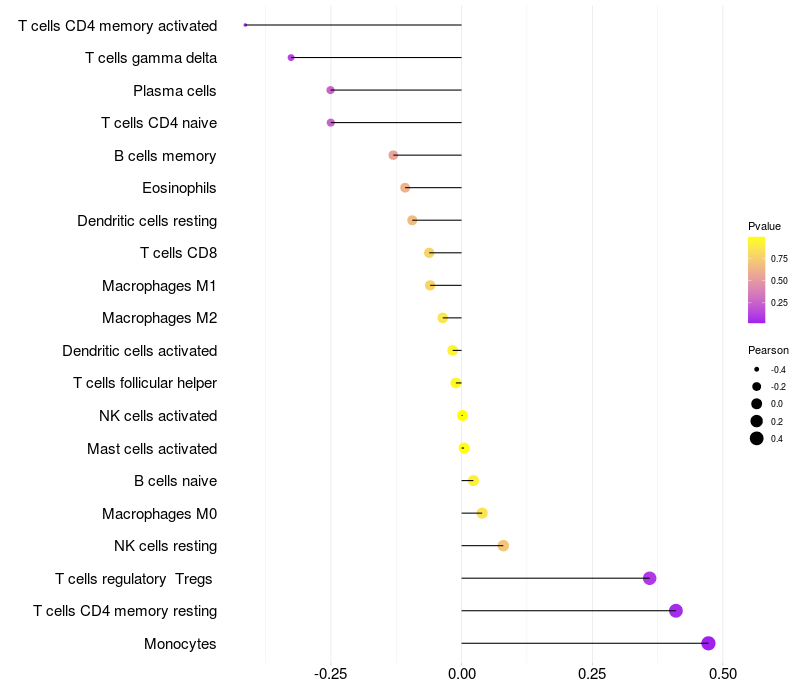Click the Monocytes data point dot
800x700 pixels.
(x=708, y=643)
